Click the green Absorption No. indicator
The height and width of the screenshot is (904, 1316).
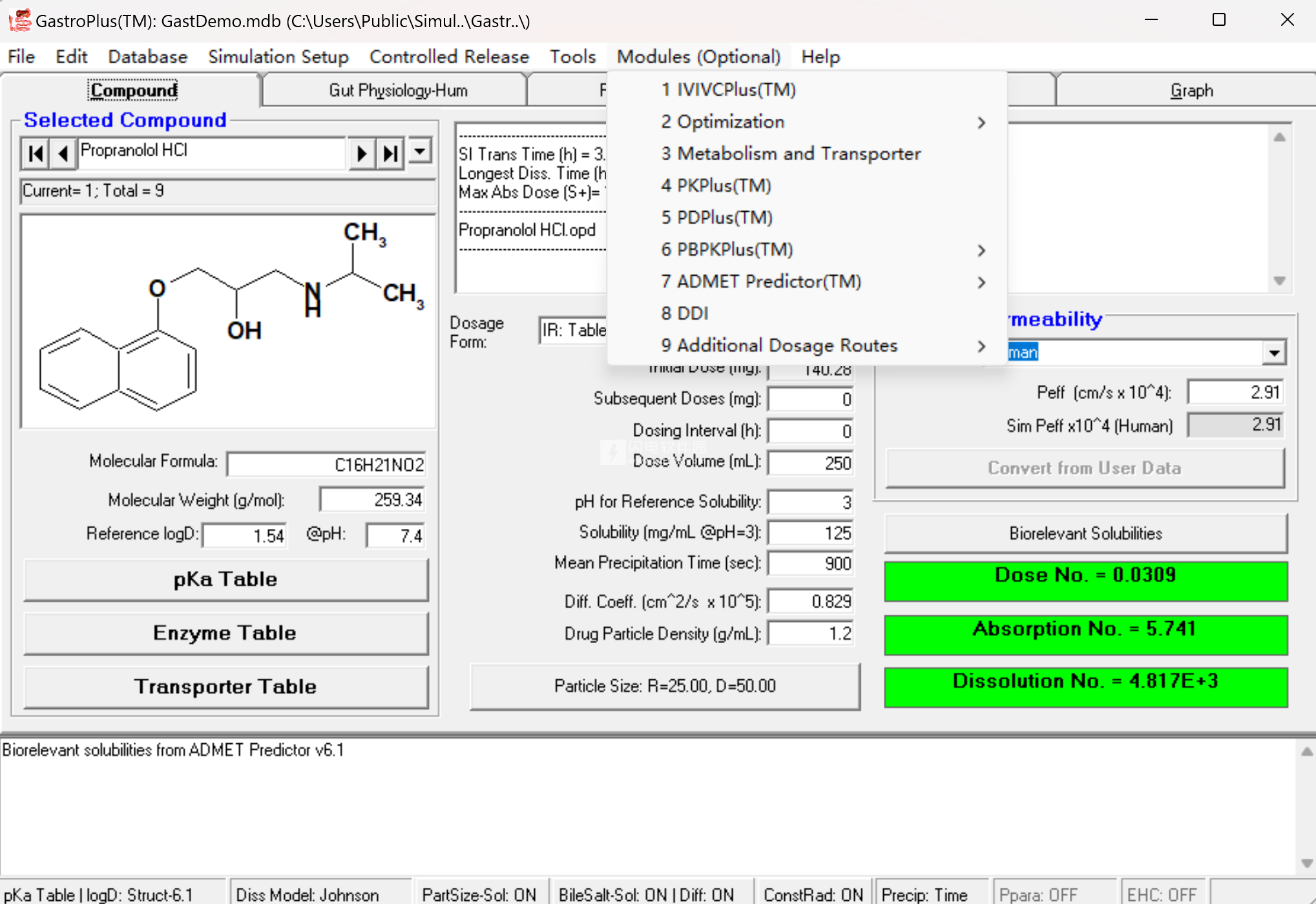(1085, 635)
